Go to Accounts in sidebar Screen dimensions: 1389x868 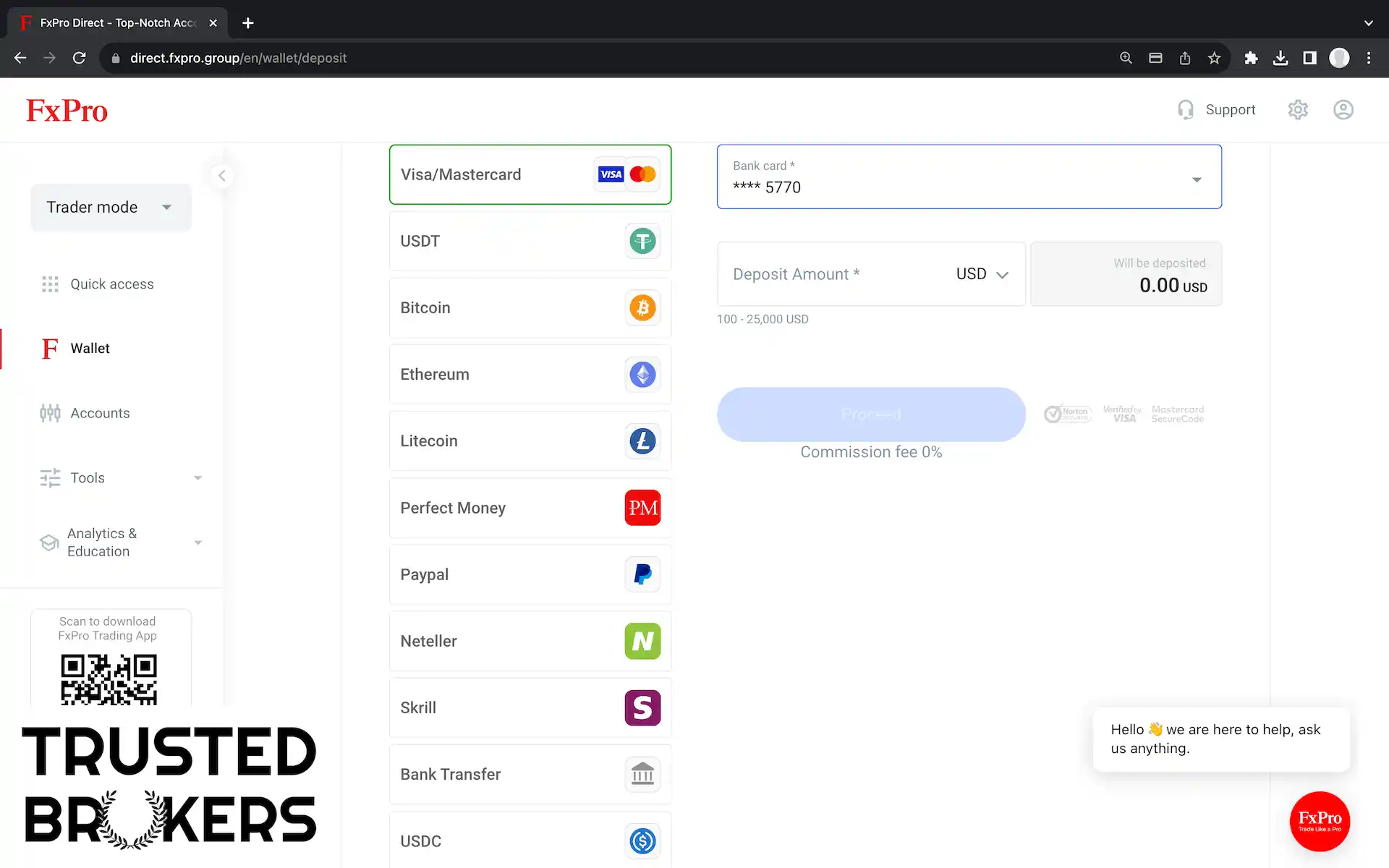100,413
